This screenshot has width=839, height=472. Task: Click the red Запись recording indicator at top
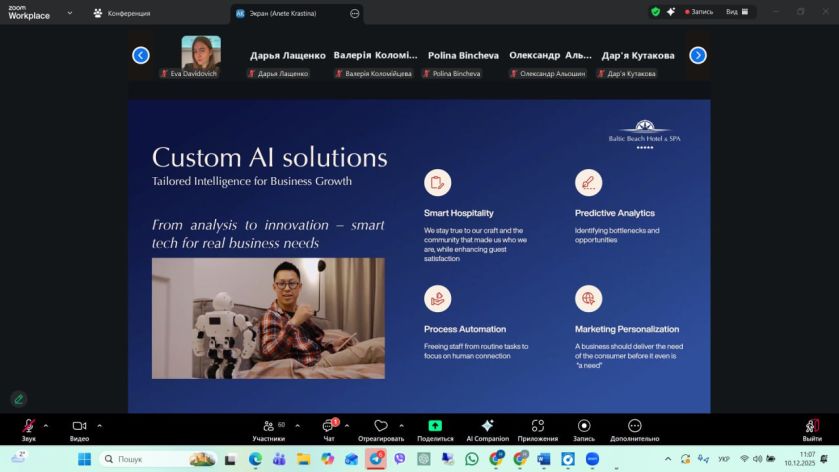[699, 12]
